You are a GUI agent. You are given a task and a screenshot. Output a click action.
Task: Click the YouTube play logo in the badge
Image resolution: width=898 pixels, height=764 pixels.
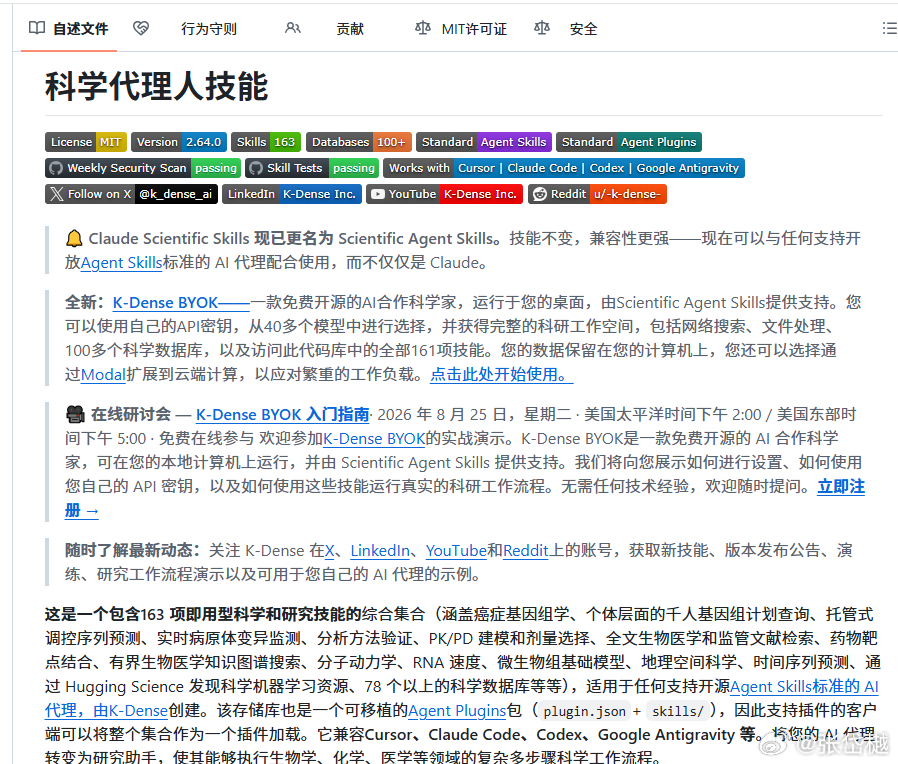coord(377,194)
